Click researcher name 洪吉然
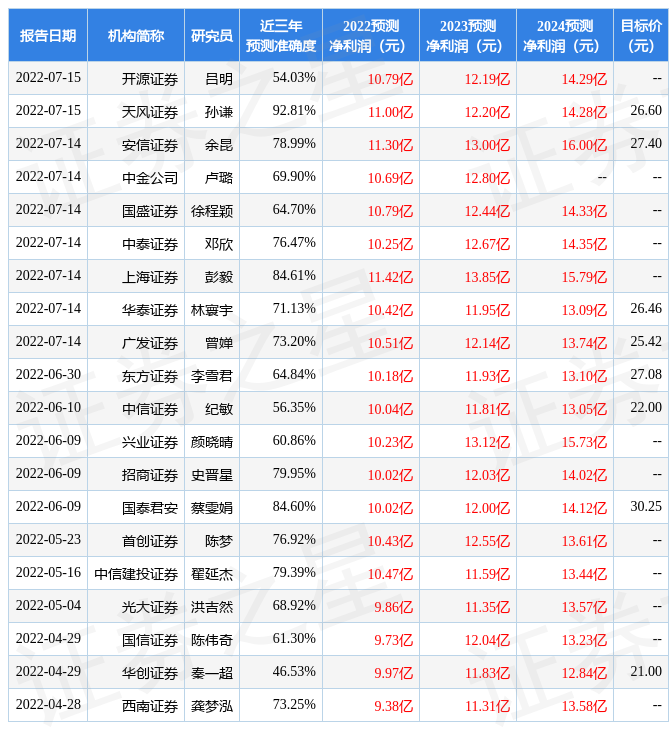Viewport: 669px width, 730px height. 212,607
